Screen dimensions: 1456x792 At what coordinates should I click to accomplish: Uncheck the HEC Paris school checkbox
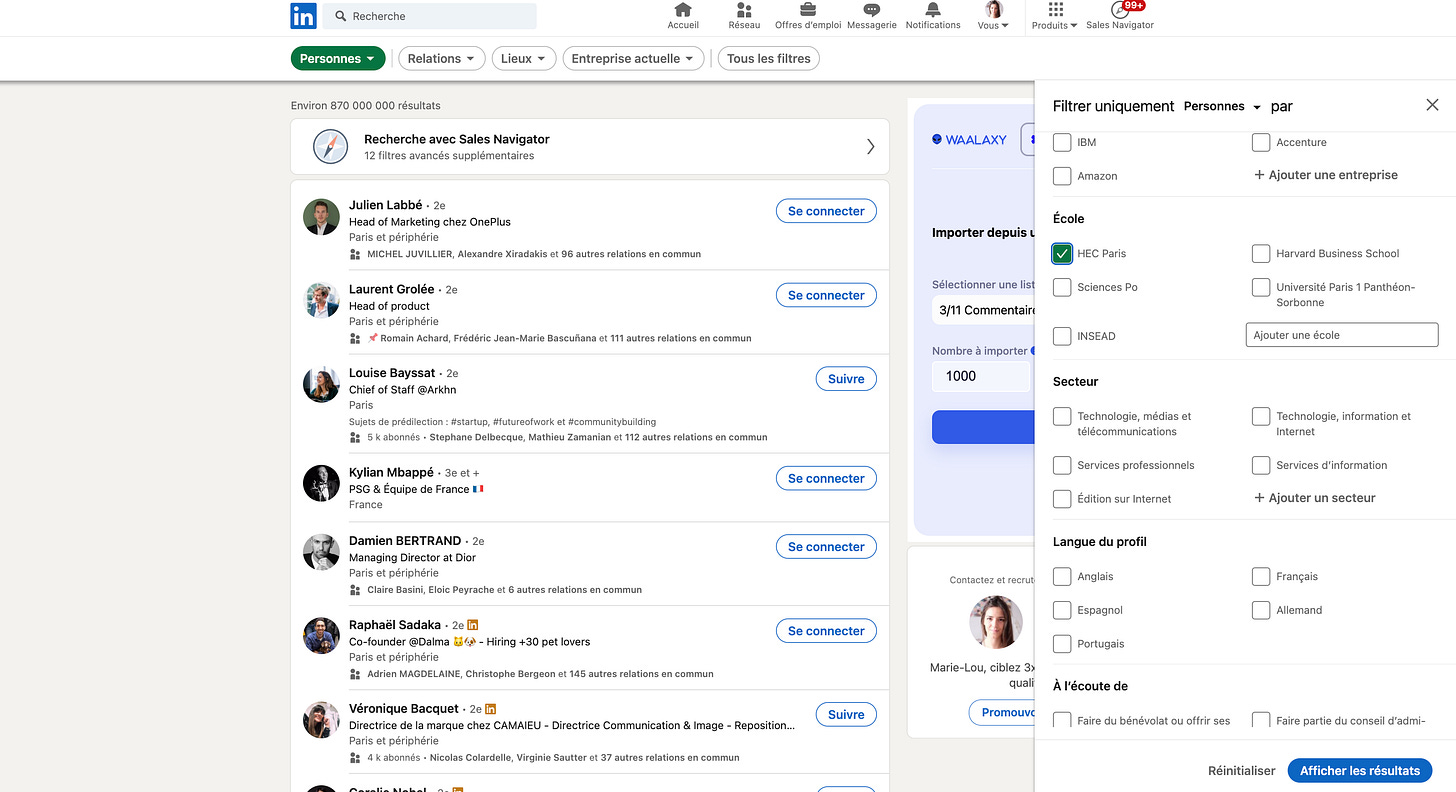coord(1062,254)
